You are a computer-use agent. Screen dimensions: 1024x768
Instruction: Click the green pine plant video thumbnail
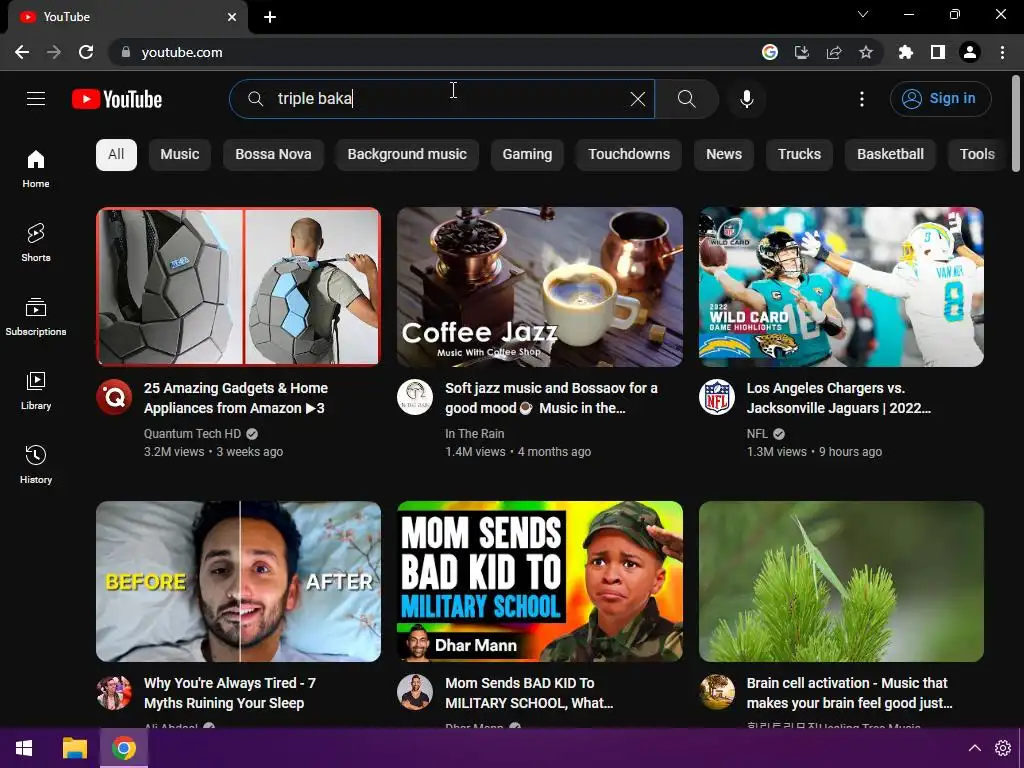click(x=841, y=581)
